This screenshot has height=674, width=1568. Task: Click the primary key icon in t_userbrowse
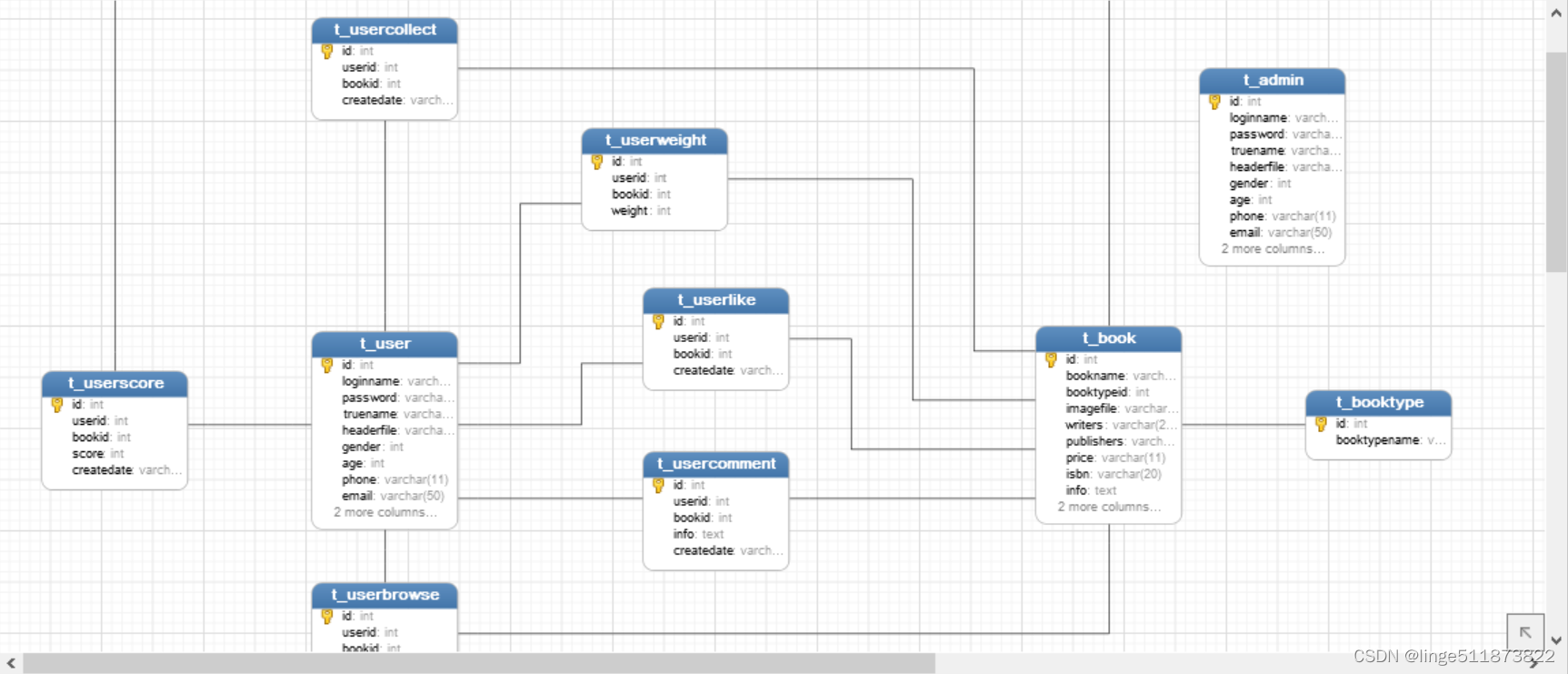[x=327, y=617]
